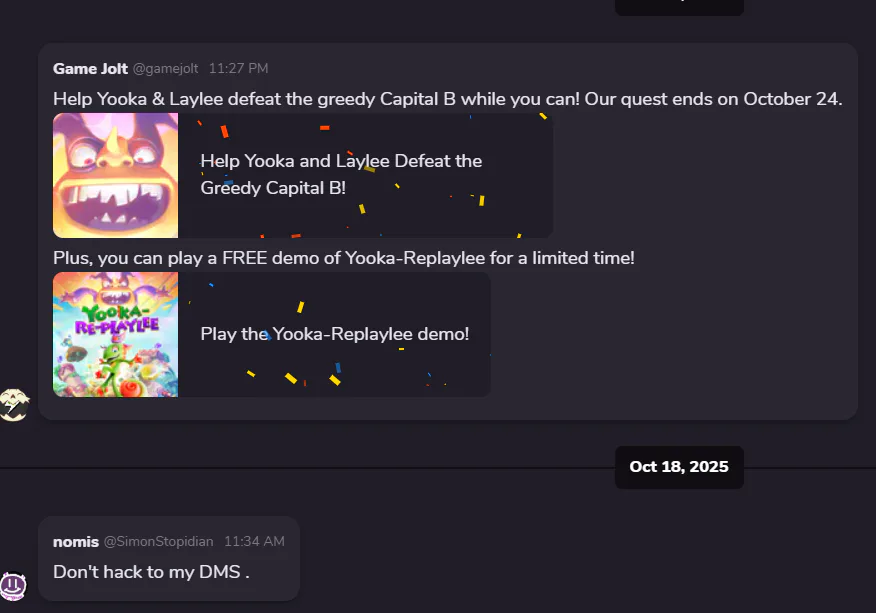
Task: Open the "Defeat the Greedy Capital B" link
Action: (341, 174)
